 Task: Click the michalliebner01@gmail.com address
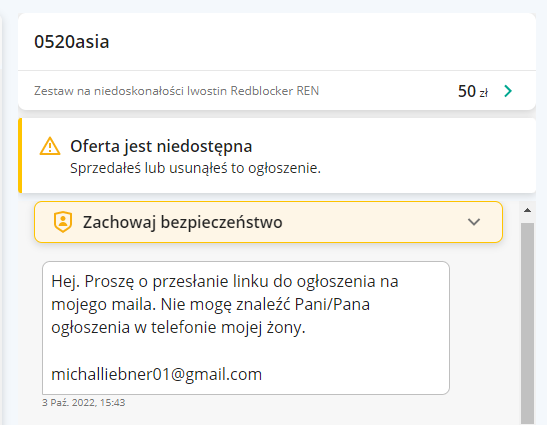tap(157, 374)
